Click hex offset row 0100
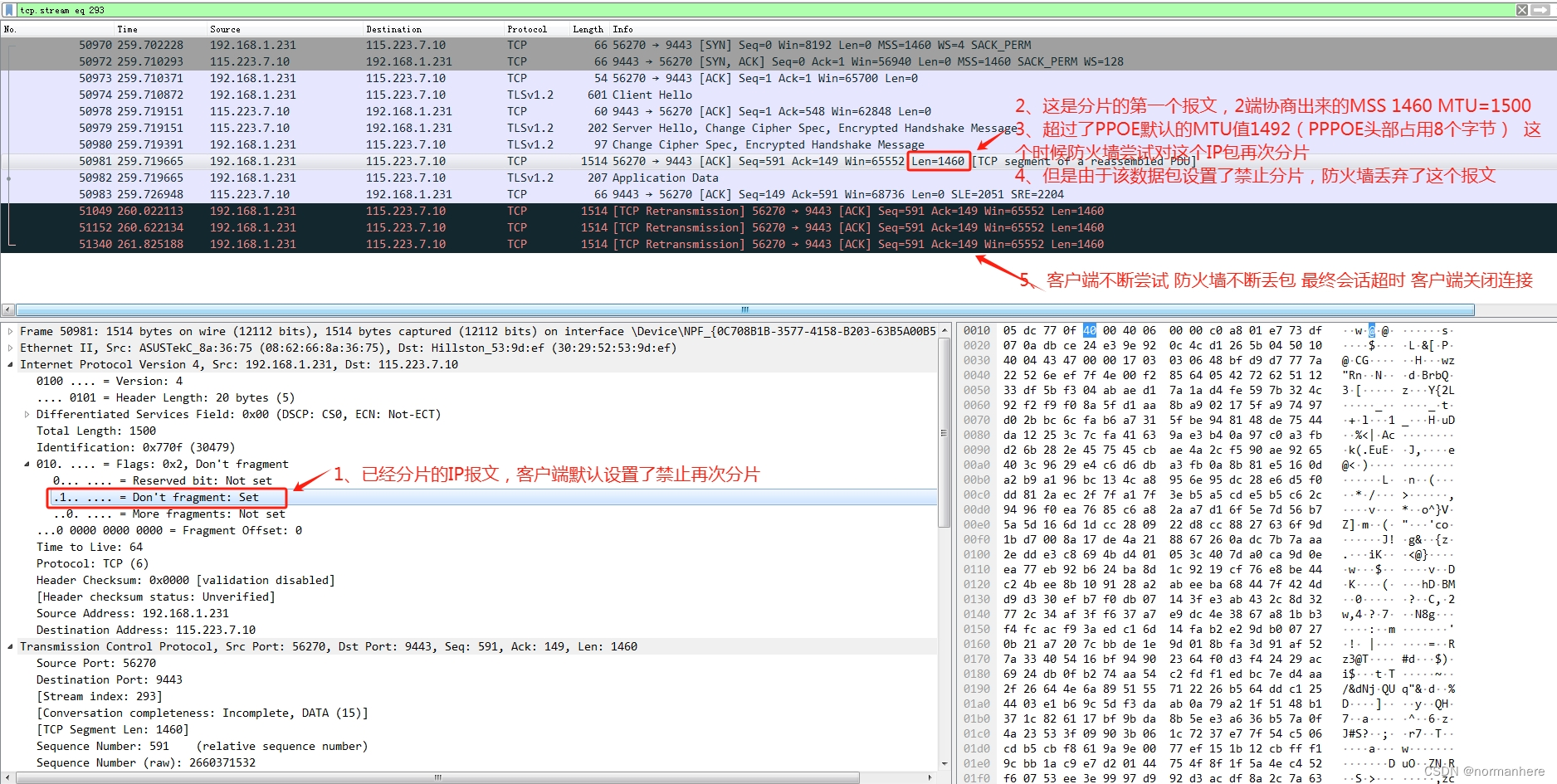The height and width of the screenshot is (784, 1557). tap(976, 554)
